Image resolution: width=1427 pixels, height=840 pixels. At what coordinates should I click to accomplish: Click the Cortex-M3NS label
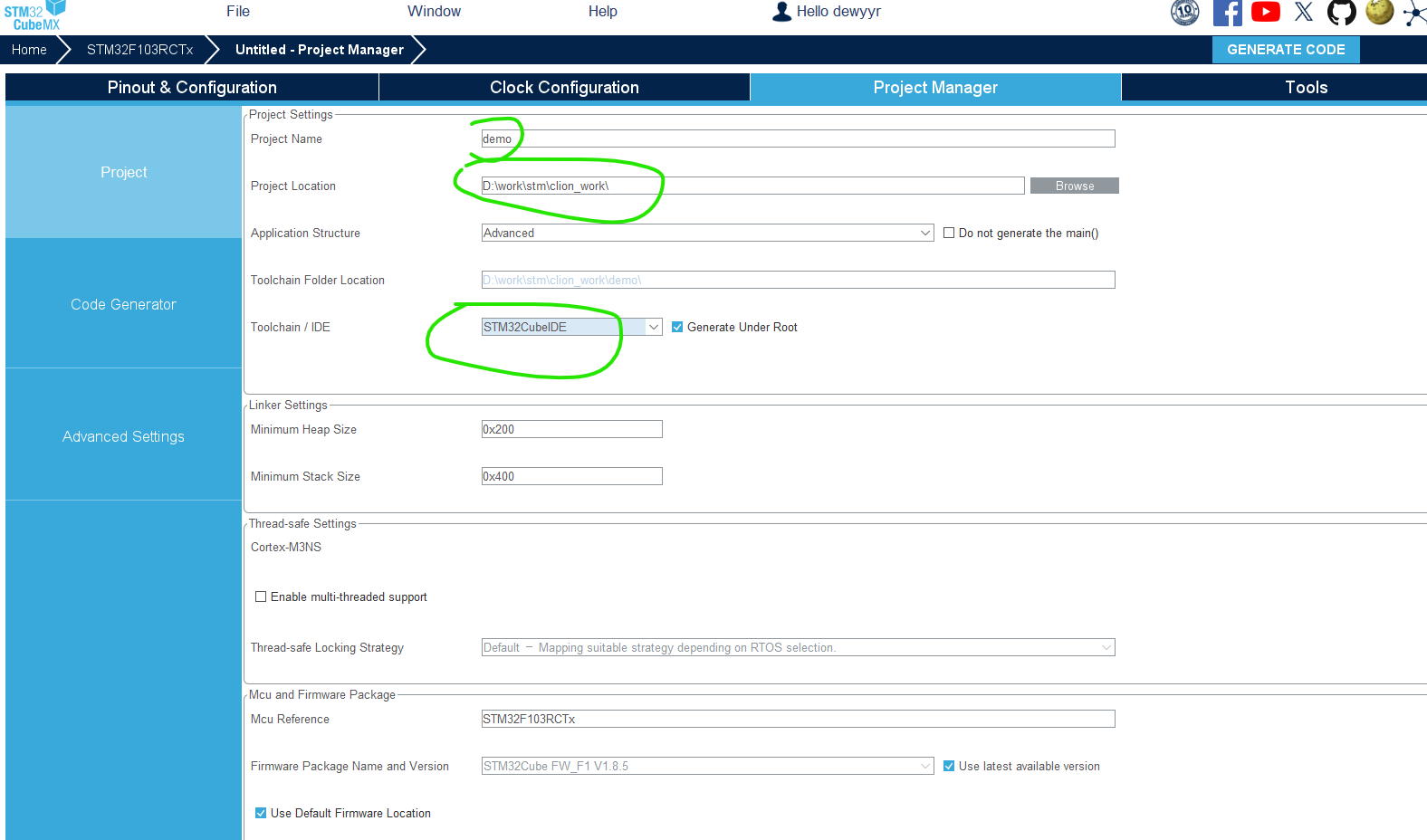tap(286, 547)
